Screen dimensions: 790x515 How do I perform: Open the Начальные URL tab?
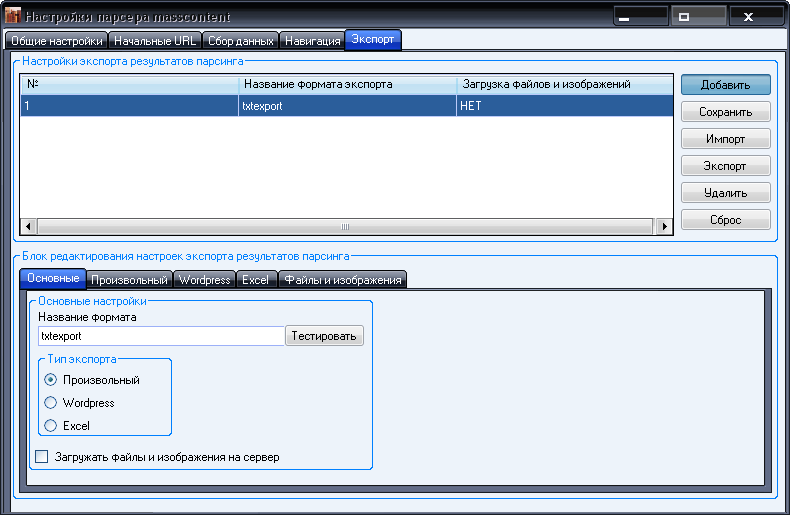(x=155, y=41)
